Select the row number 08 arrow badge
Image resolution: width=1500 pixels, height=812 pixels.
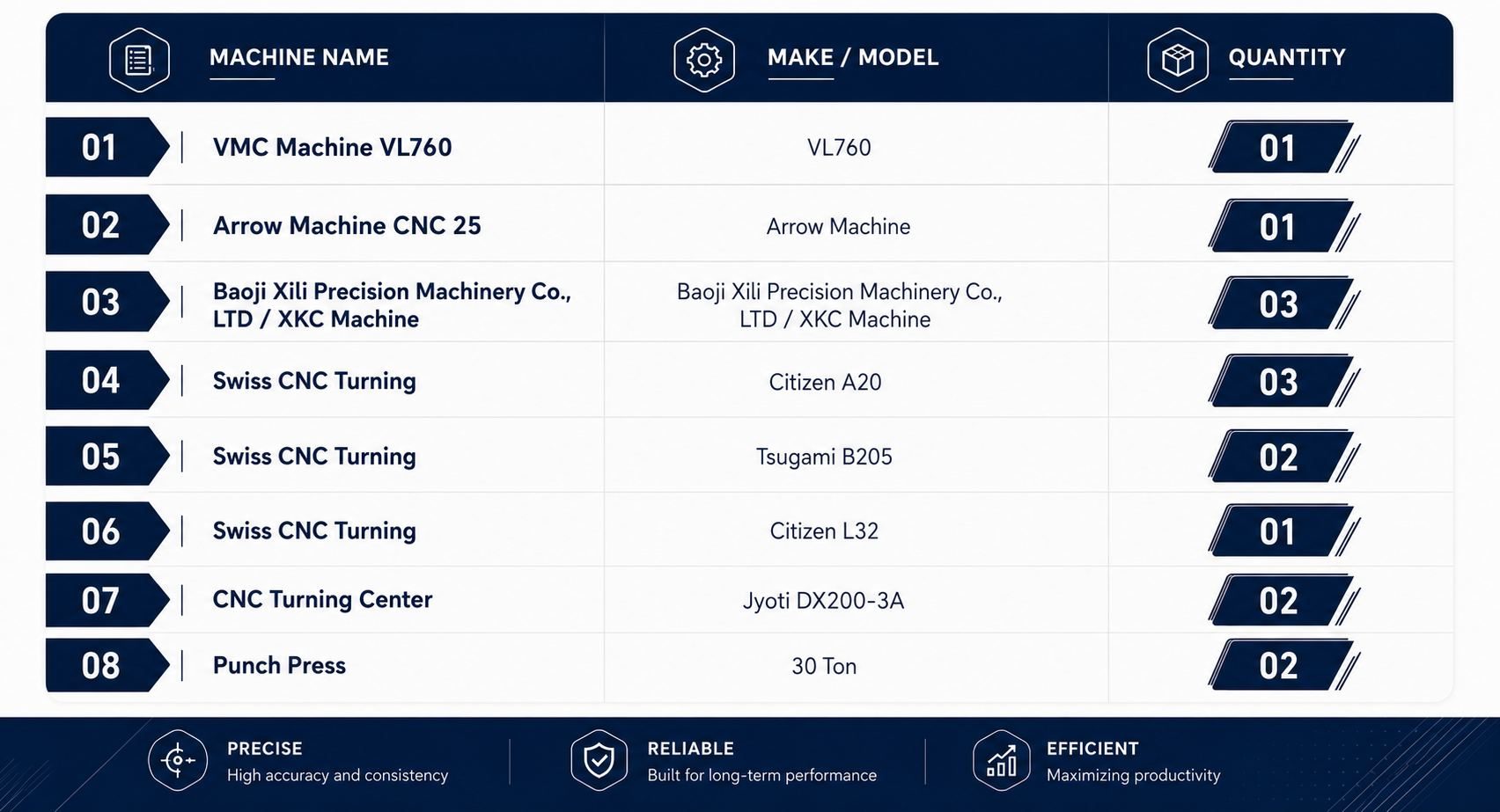(x=107, y=665)
